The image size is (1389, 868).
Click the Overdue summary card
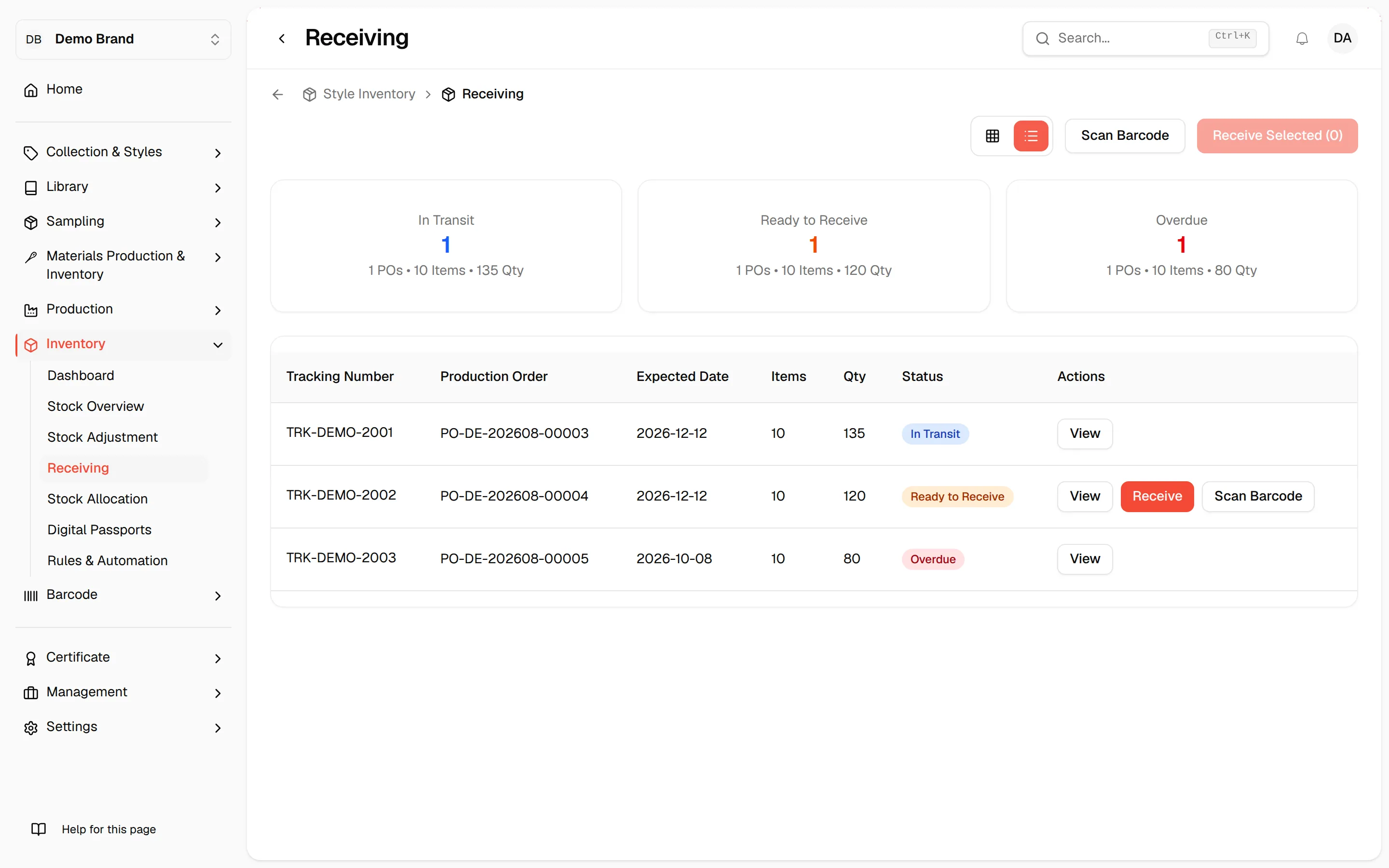(x=1181, y=246)
